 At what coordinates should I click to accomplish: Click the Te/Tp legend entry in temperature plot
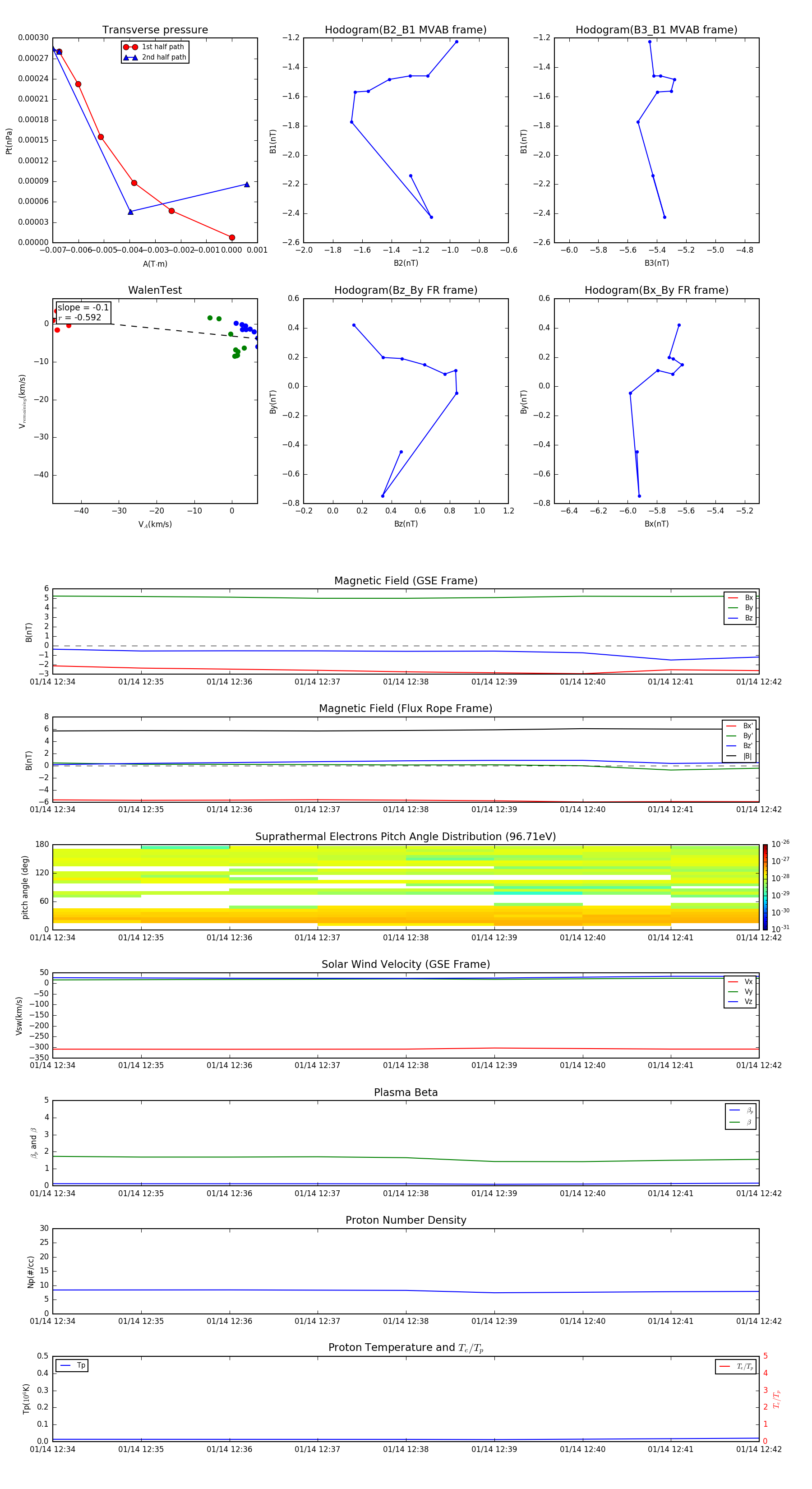(736, 1366)
